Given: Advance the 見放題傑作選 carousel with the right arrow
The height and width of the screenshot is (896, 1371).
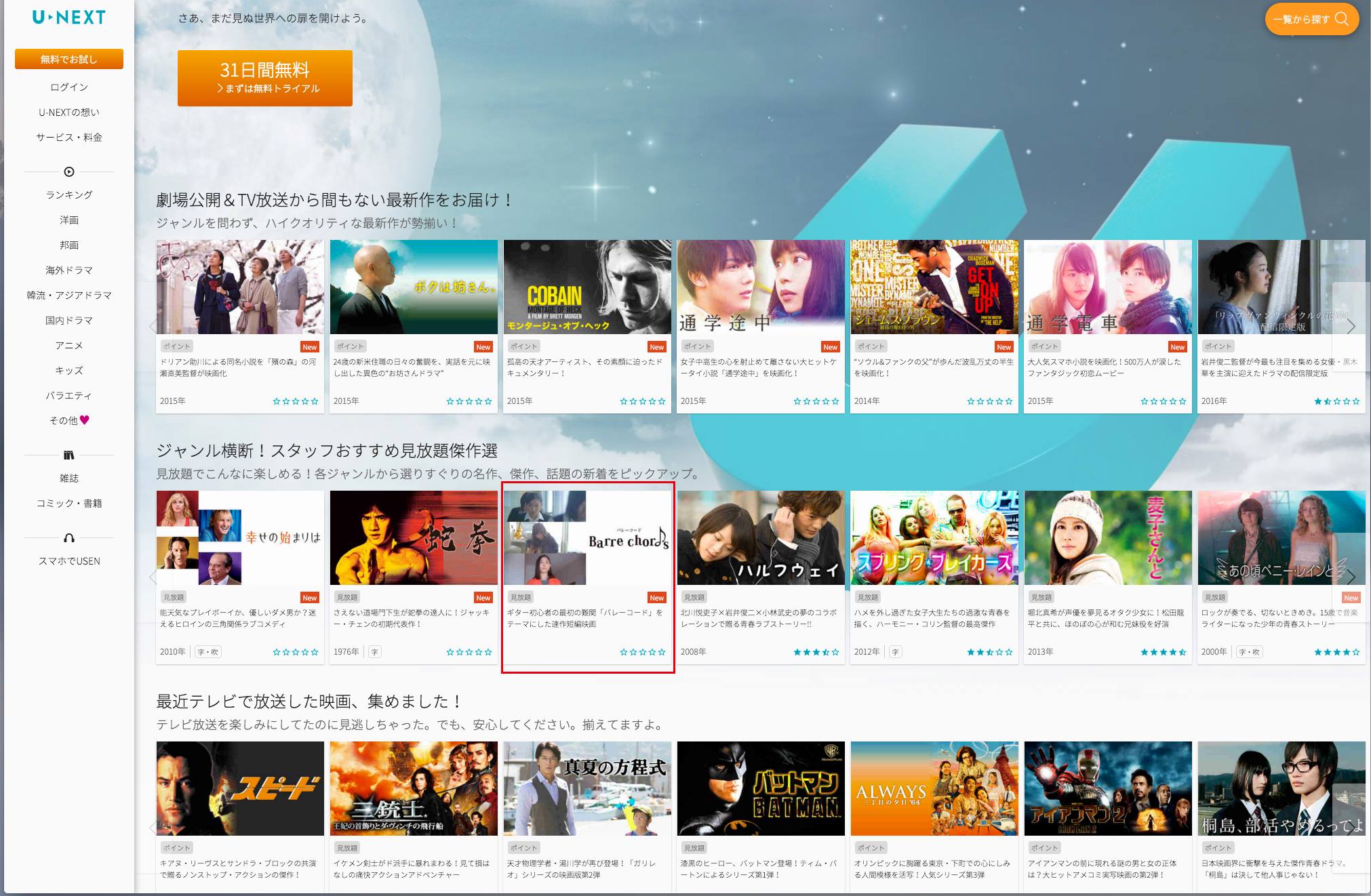Looking at the screenshot, I should [x=1351, y=577].
